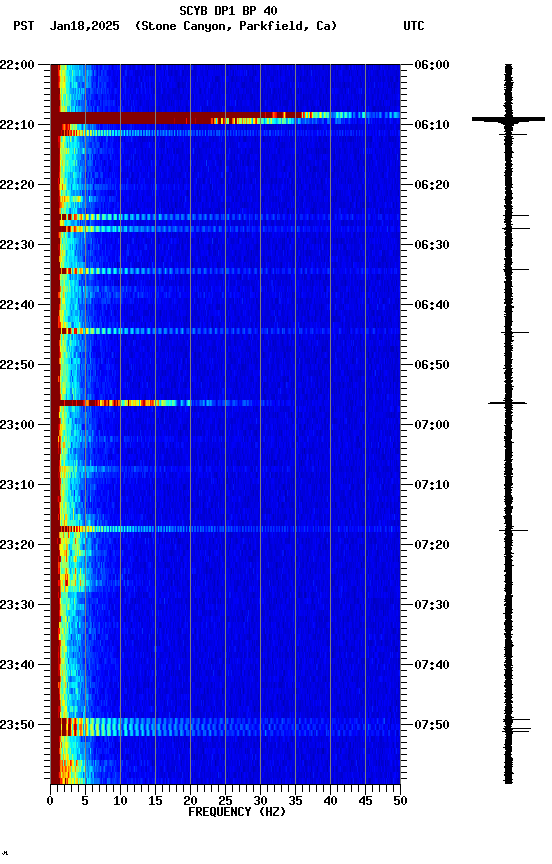The width and height of the screenshot is (552, 864).
Task: Click the '50' frequency axis label
Action: pyautogui.click(x=400, y=802)
